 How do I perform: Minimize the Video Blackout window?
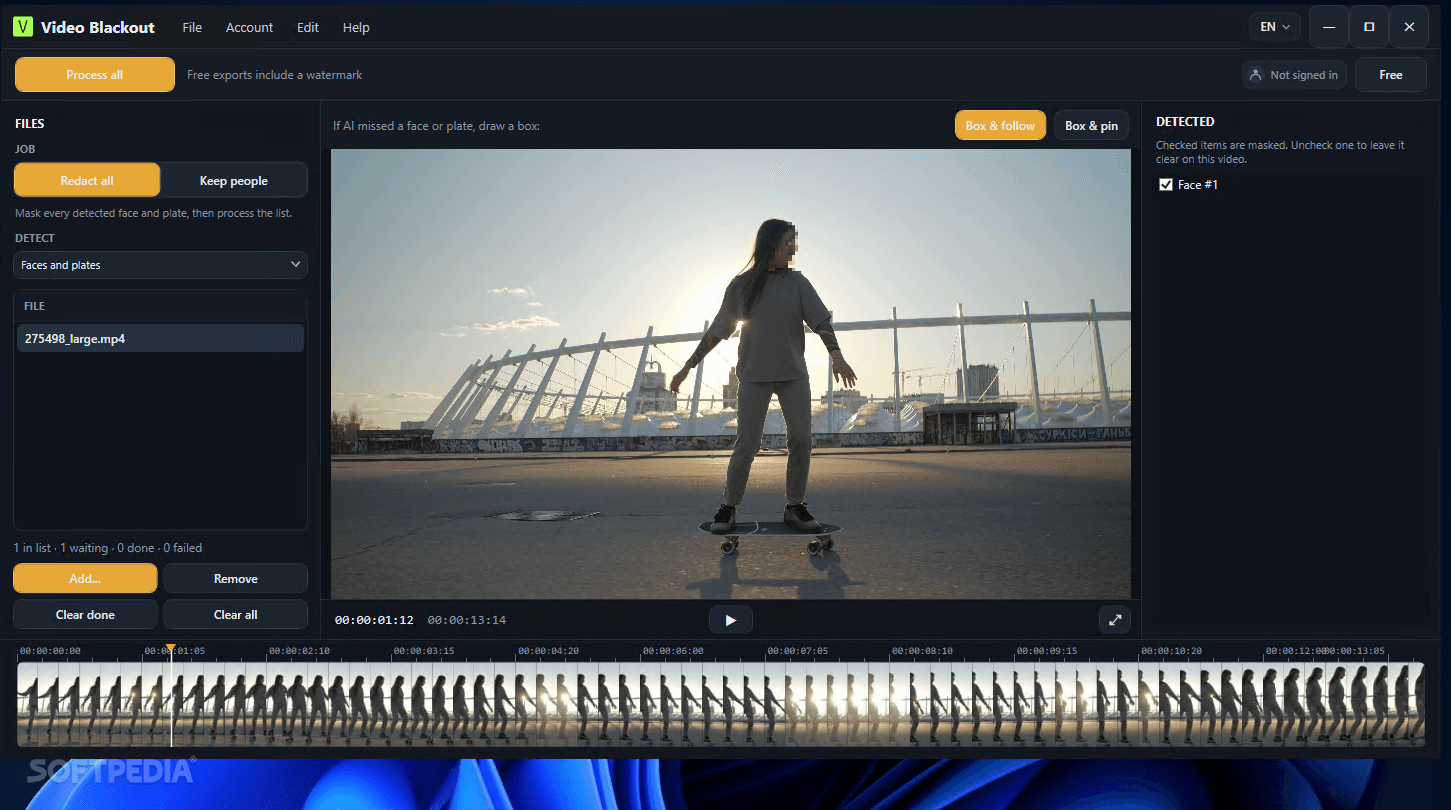pyautogui.click(x=1329, y=27)
